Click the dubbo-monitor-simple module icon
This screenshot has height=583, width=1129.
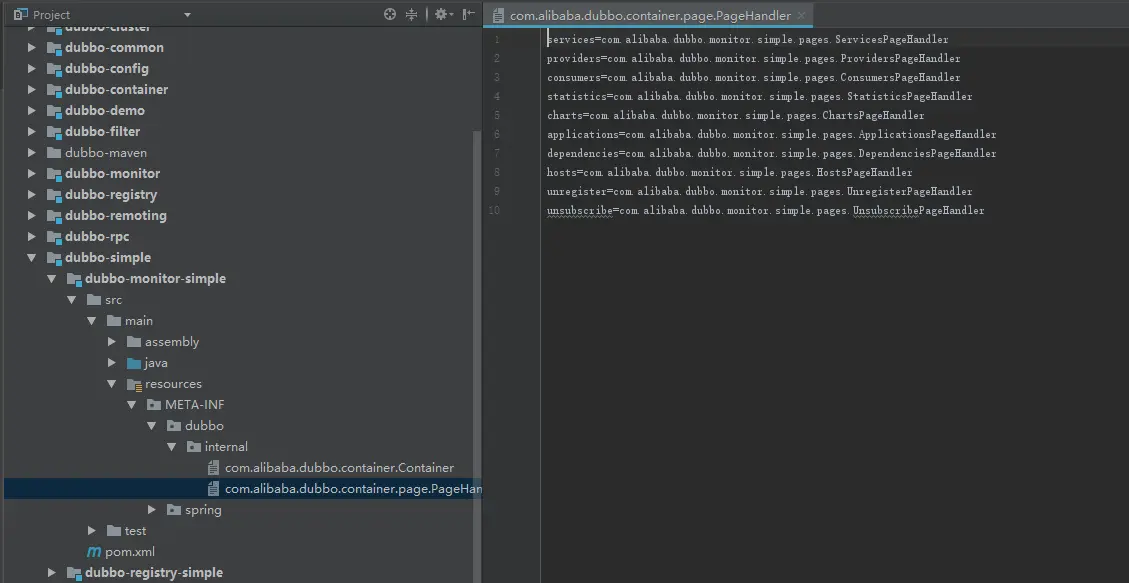pyautogui.click(x=74, y=279)
